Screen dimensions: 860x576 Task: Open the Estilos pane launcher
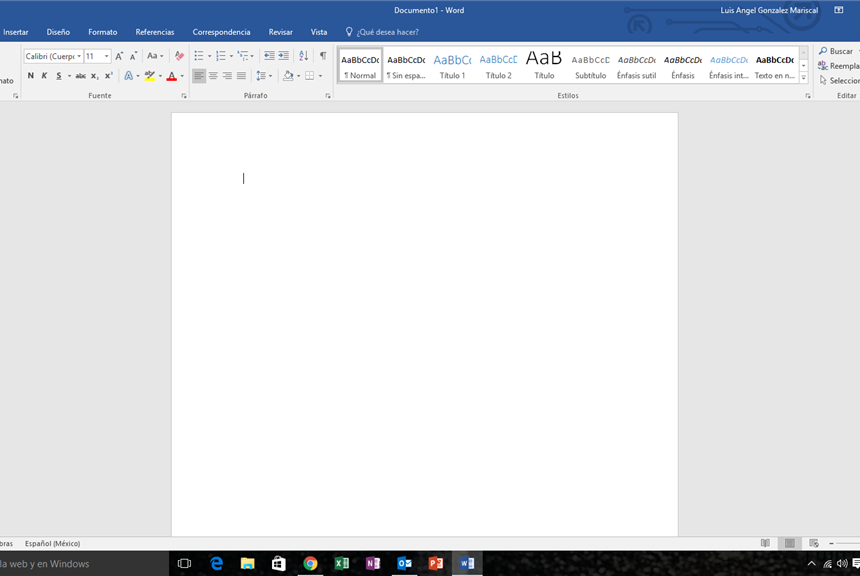(808, 96)
